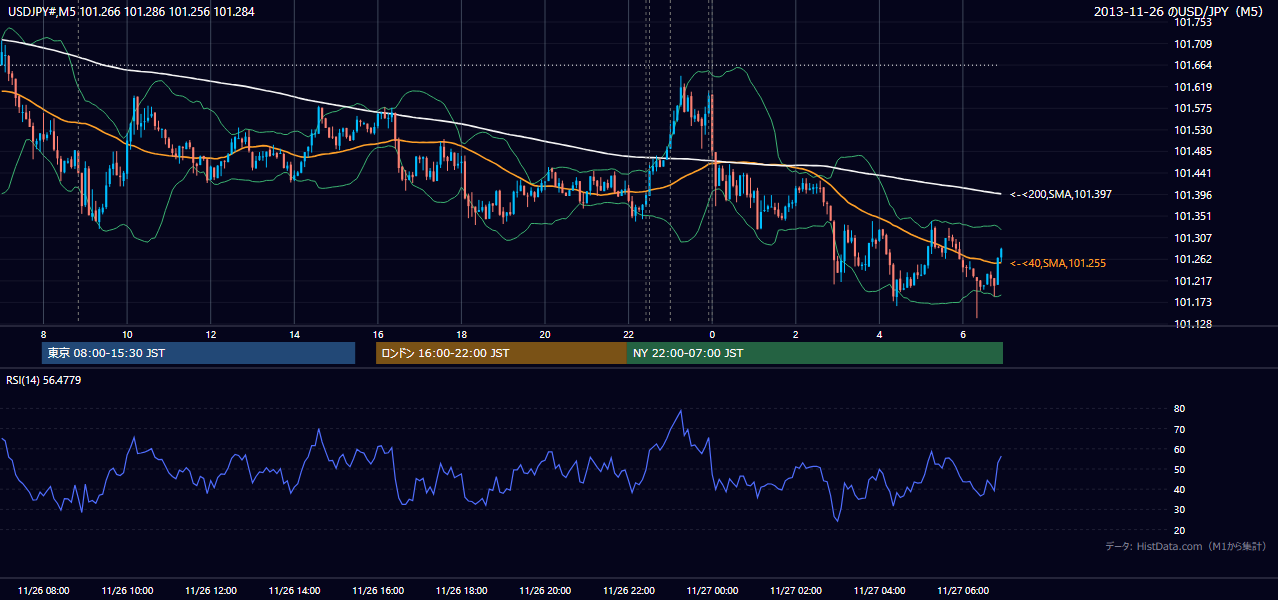Screen dimensions: 1278x600
Task: Click the 11/26 10:00 time label
Action: (x=127, y=591)
